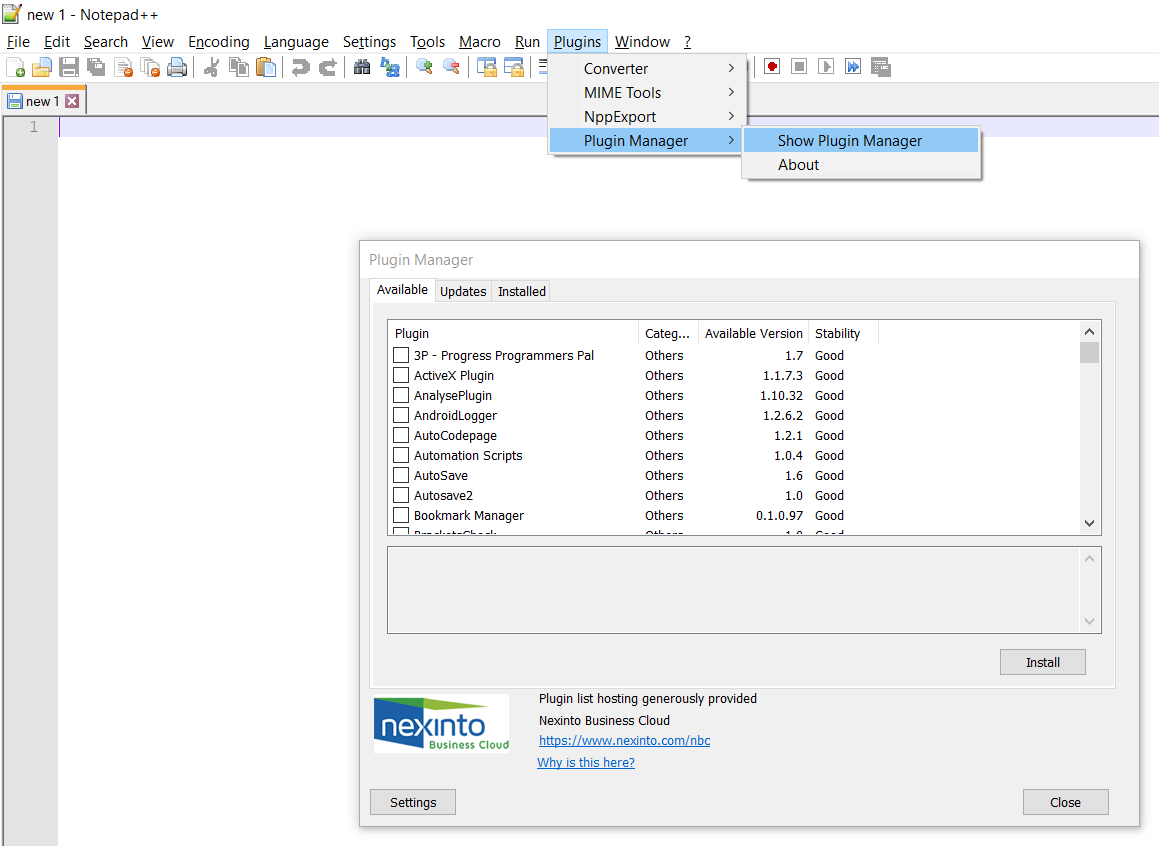
Task: Check the ActiveX Plugin checkbox
Action: pyautogui.click(x=401, y=375)
